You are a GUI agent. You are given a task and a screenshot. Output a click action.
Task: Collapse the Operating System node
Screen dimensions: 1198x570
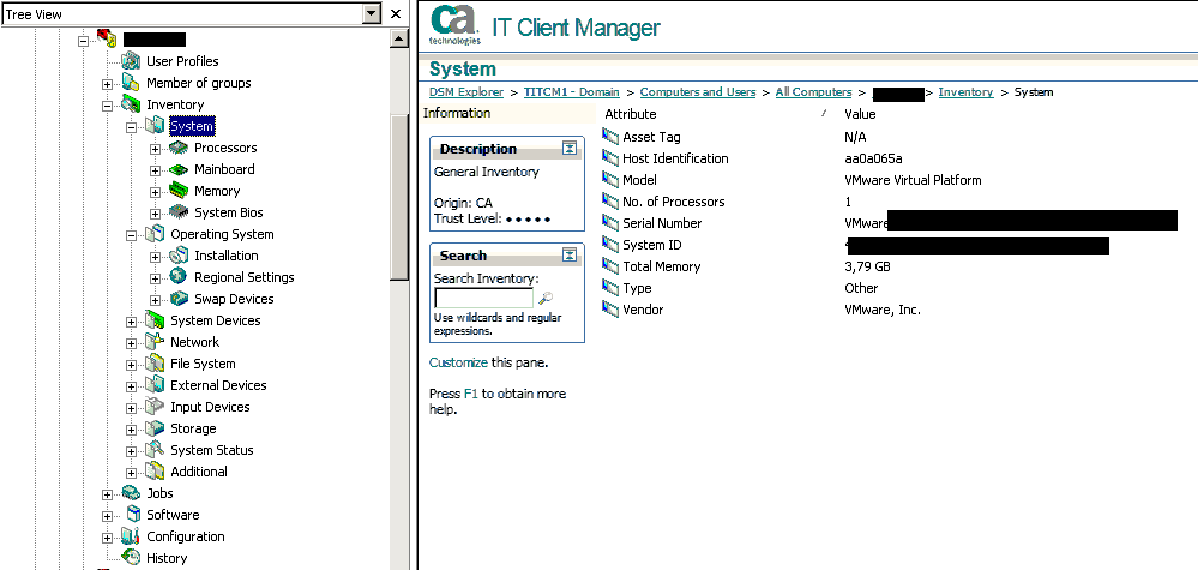tap(131, 235)
